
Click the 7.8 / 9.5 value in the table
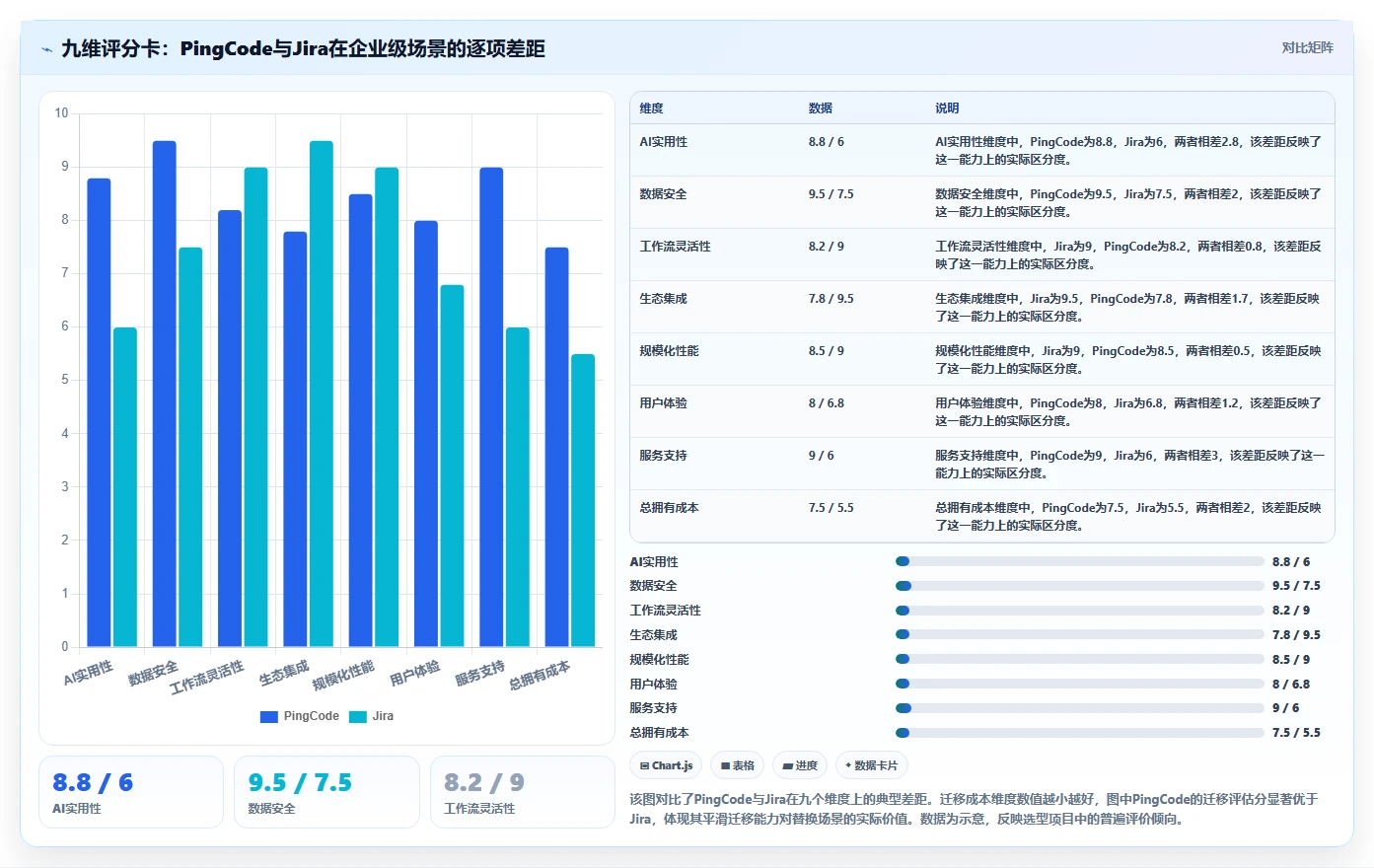pyautogui.click(x=832, y=299)
